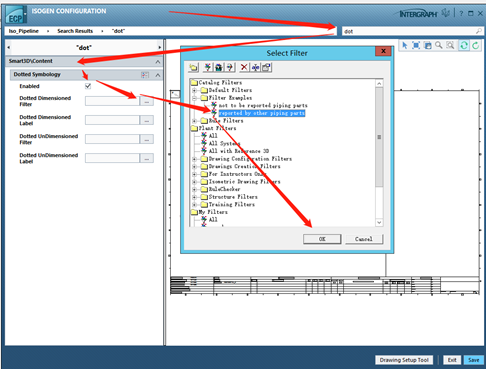
Task: Click Cancel in Select Filter dialog
Action: tap(364, 239)
